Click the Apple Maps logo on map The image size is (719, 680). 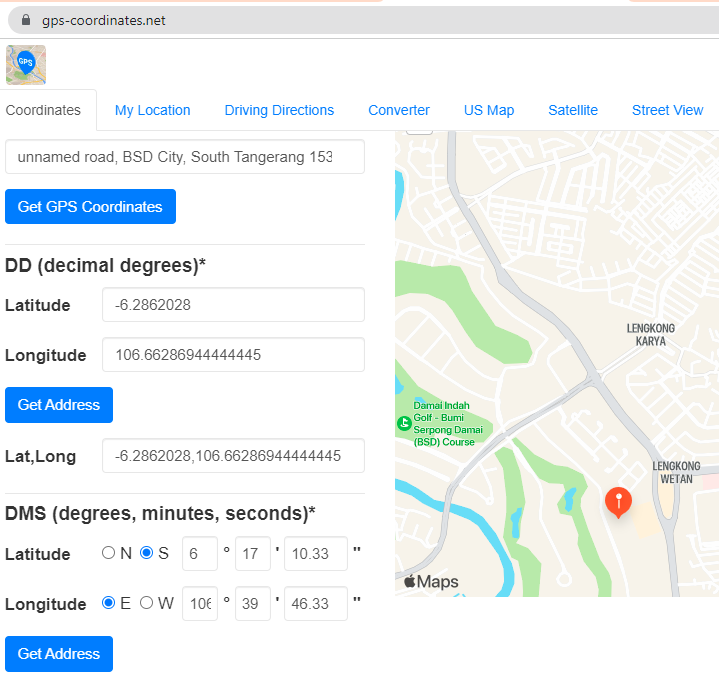pyautogui.click(x=431, y=581)
